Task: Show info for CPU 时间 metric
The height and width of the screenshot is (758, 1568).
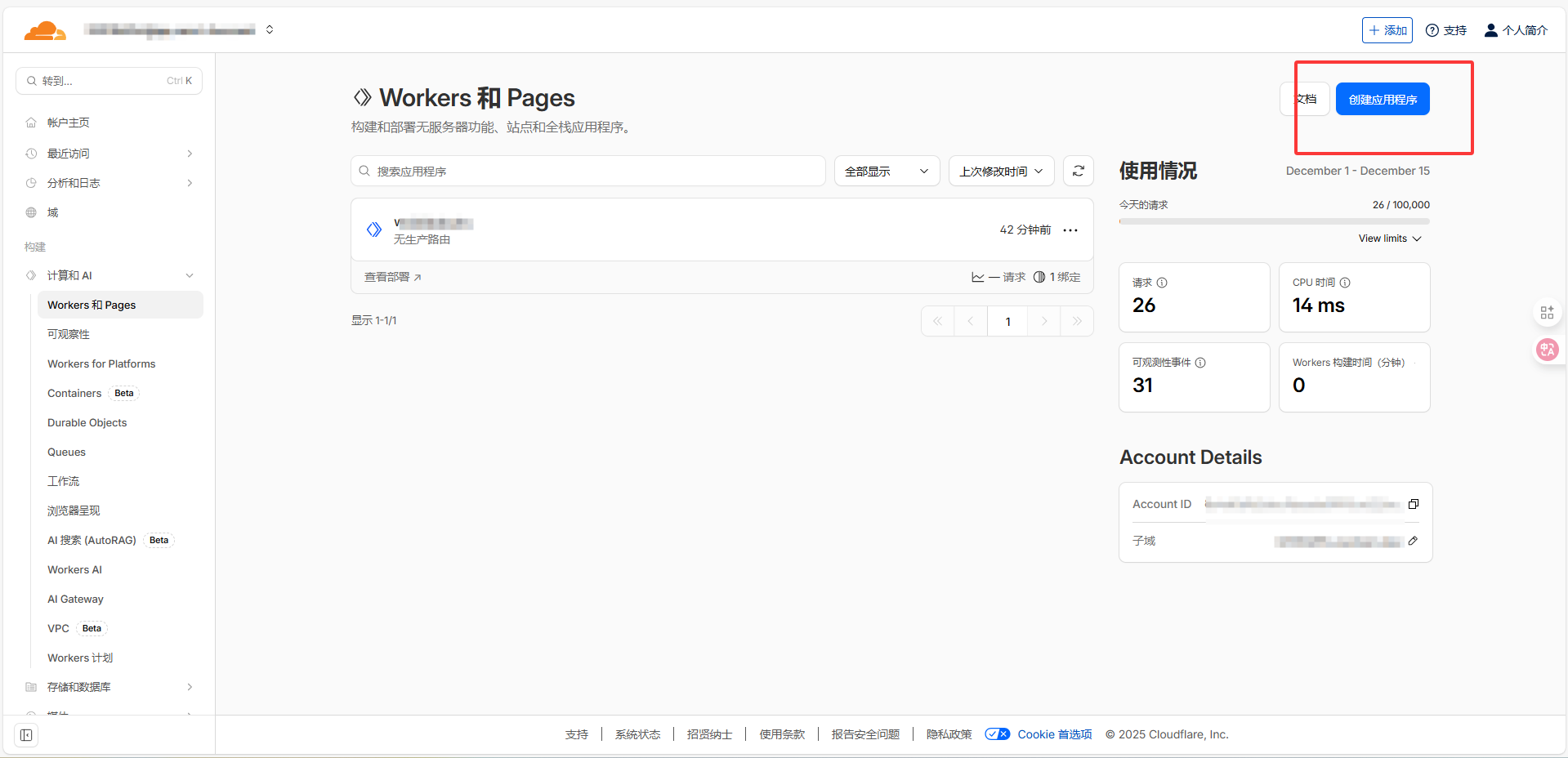Action: [x=1345, y=283]
